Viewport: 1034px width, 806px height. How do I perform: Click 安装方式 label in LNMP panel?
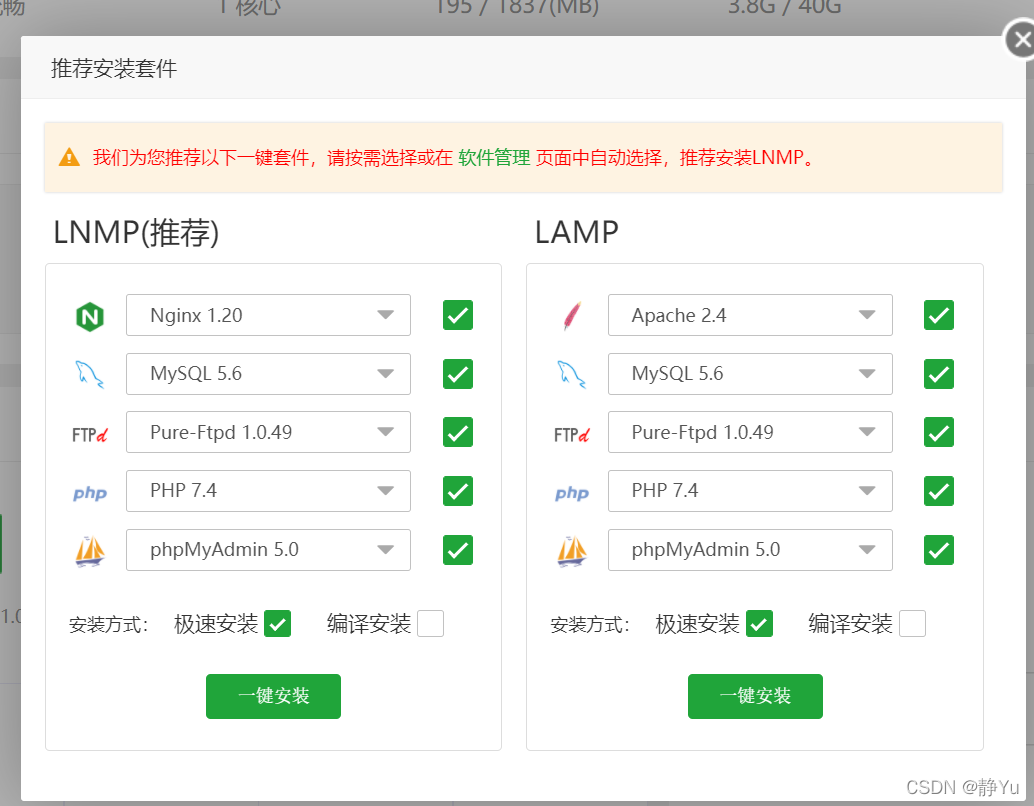[x=109, y=625]
